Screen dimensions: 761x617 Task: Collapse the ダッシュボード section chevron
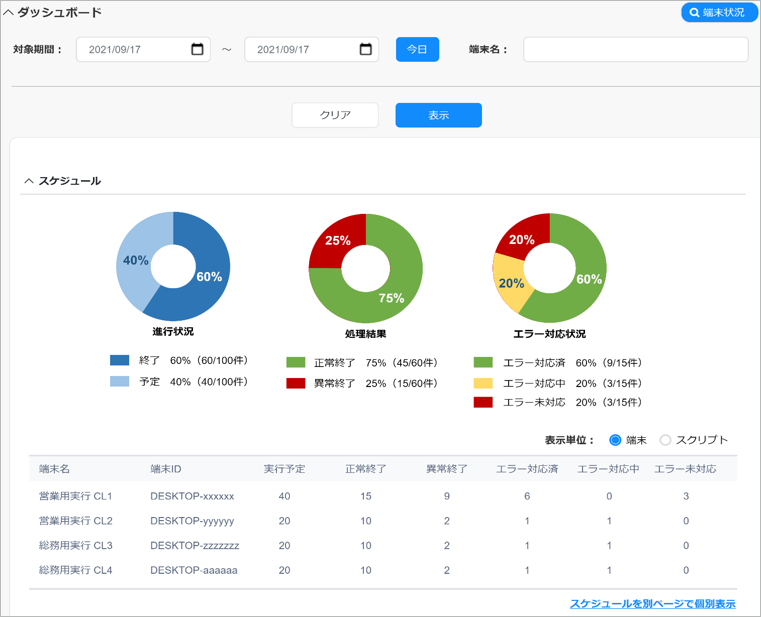(8, 13)
